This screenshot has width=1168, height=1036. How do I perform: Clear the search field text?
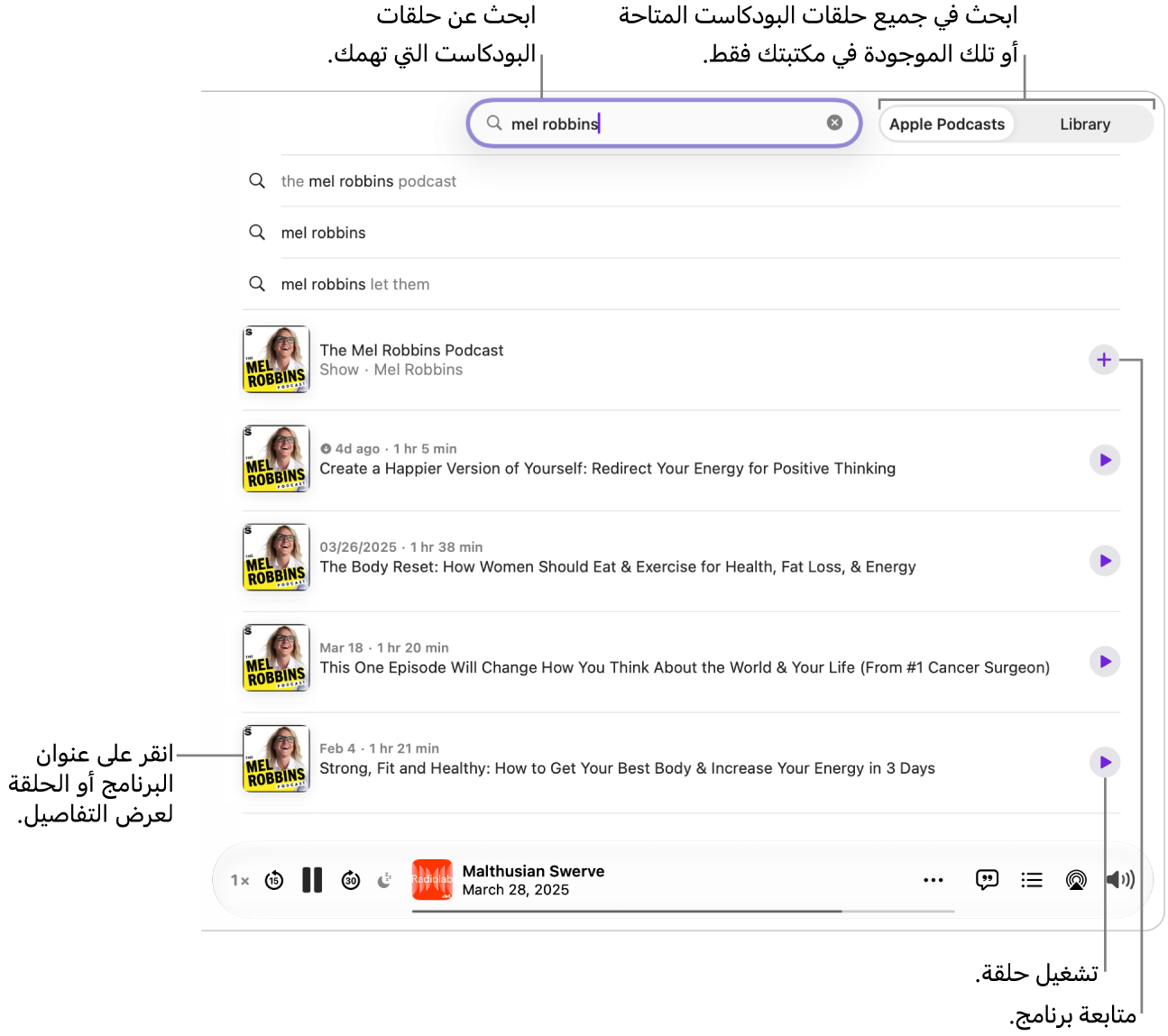tap(834, 123)
